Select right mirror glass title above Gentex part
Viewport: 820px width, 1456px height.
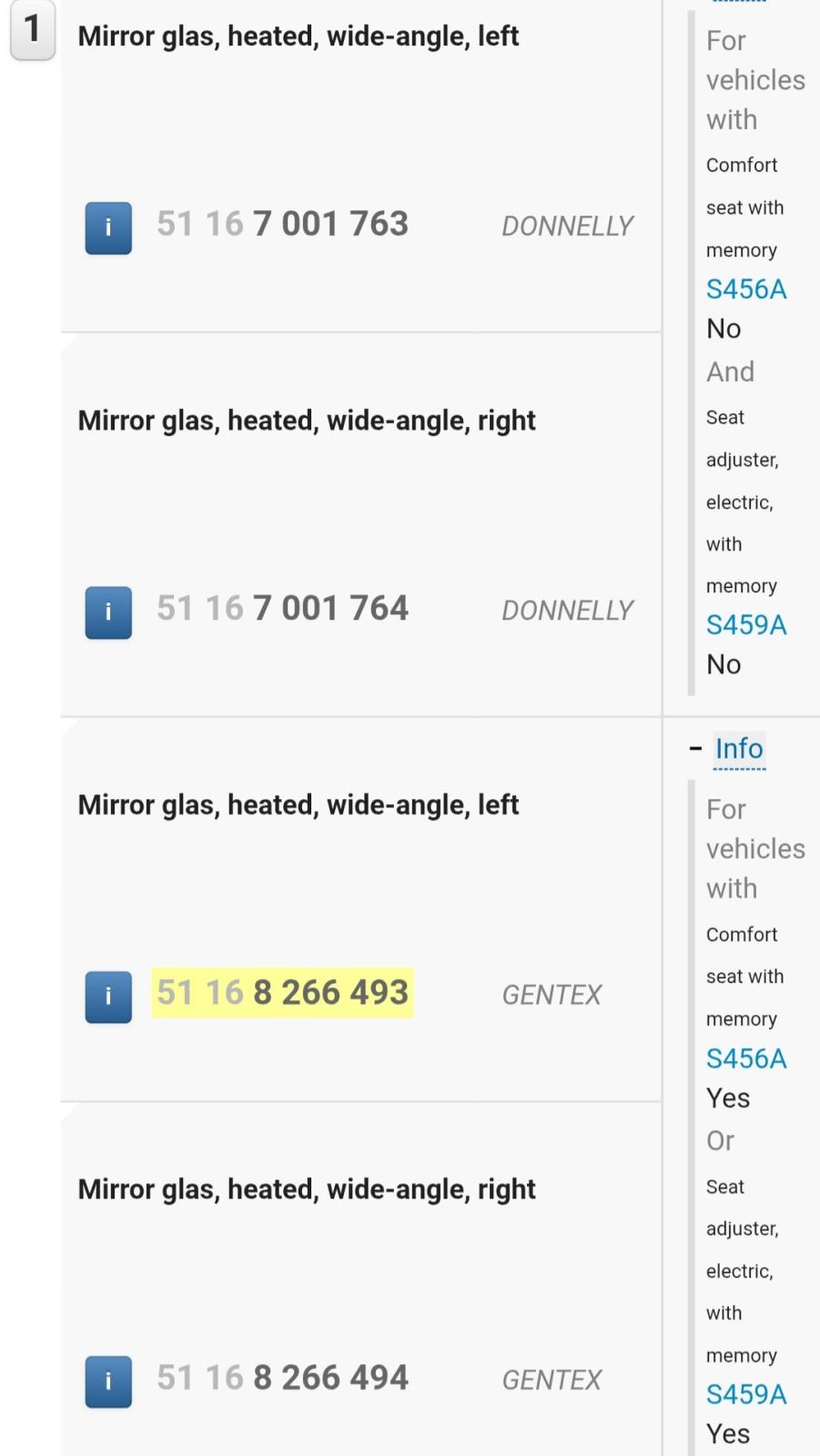tap(307, 1189)
